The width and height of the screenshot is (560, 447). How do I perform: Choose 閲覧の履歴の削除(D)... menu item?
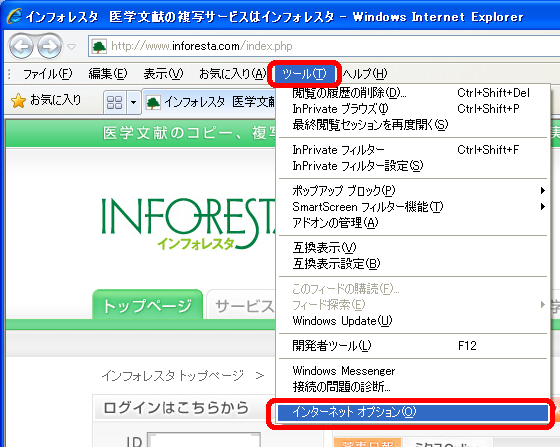[x=413, y=93]
